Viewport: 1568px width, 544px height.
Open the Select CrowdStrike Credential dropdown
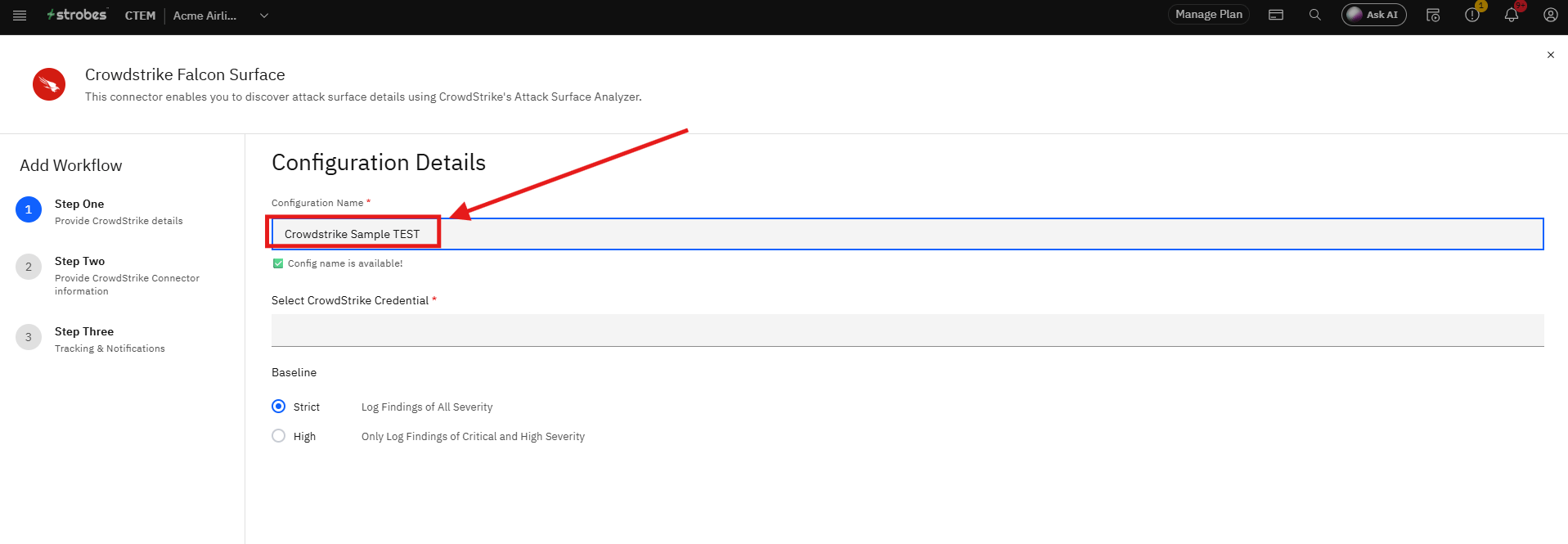tap(907, 330)
